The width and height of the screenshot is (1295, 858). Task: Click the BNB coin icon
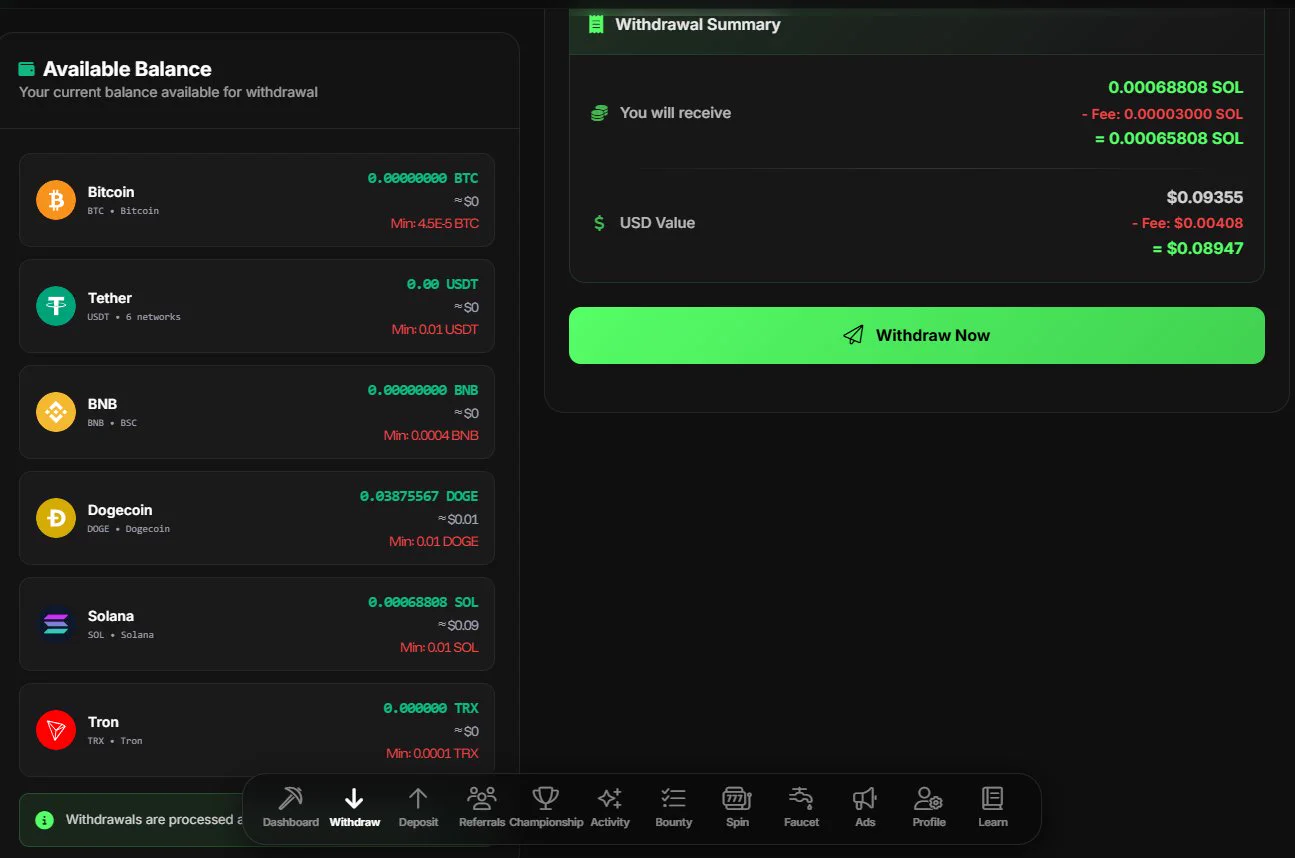coord(56,412)
